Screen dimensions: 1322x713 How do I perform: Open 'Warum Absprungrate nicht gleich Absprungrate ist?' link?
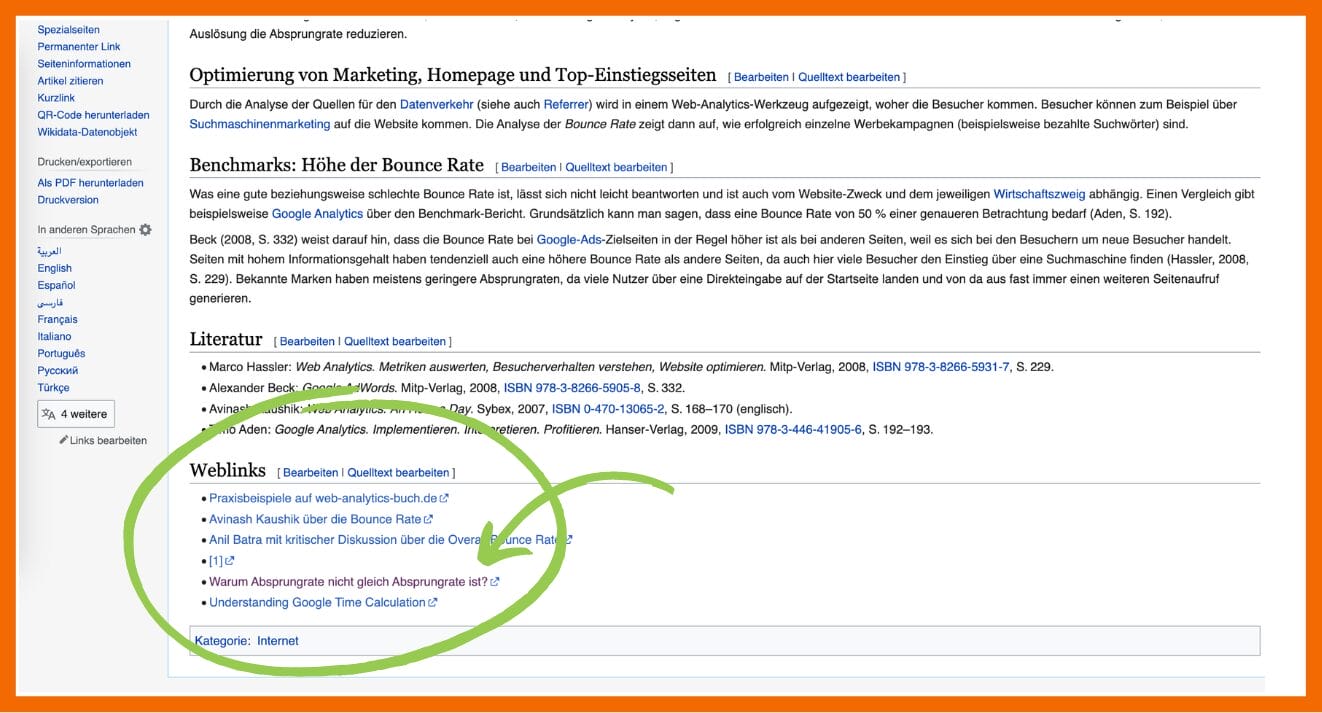348,581
